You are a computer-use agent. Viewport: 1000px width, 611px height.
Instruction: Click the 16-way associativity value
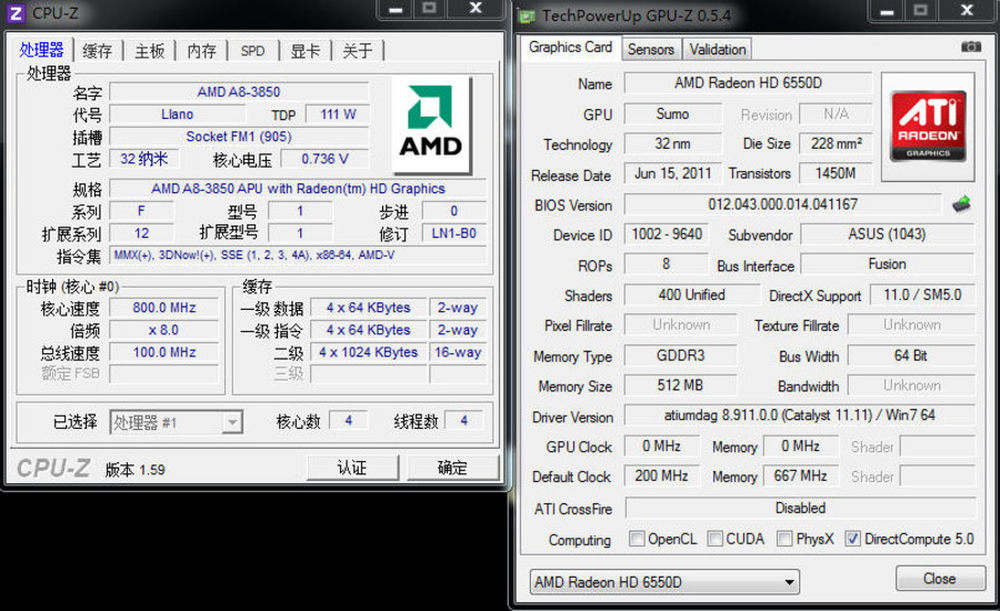point(457,352)
